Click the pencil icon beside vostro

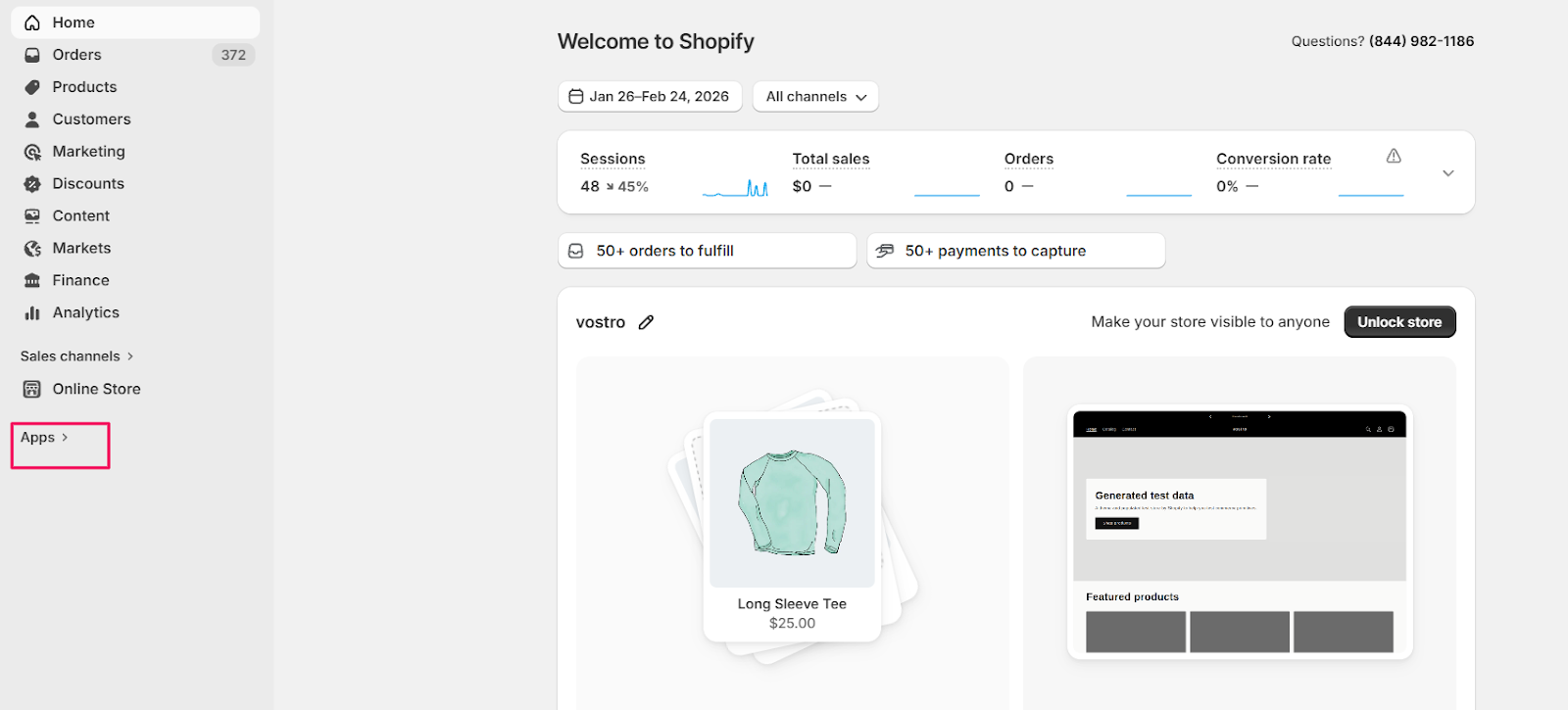646,322
